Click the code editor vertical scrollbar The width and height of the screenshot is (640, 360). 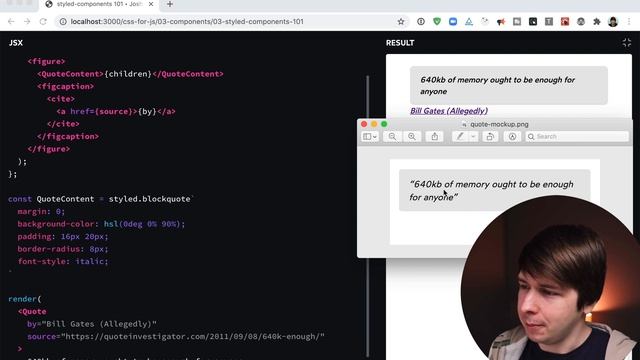pyautogui.click(x=367, y=216)
